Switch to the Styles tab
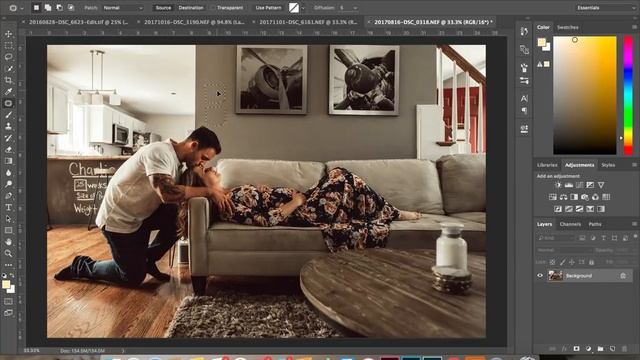The image size is (640, 360). [x=608, y=165]
